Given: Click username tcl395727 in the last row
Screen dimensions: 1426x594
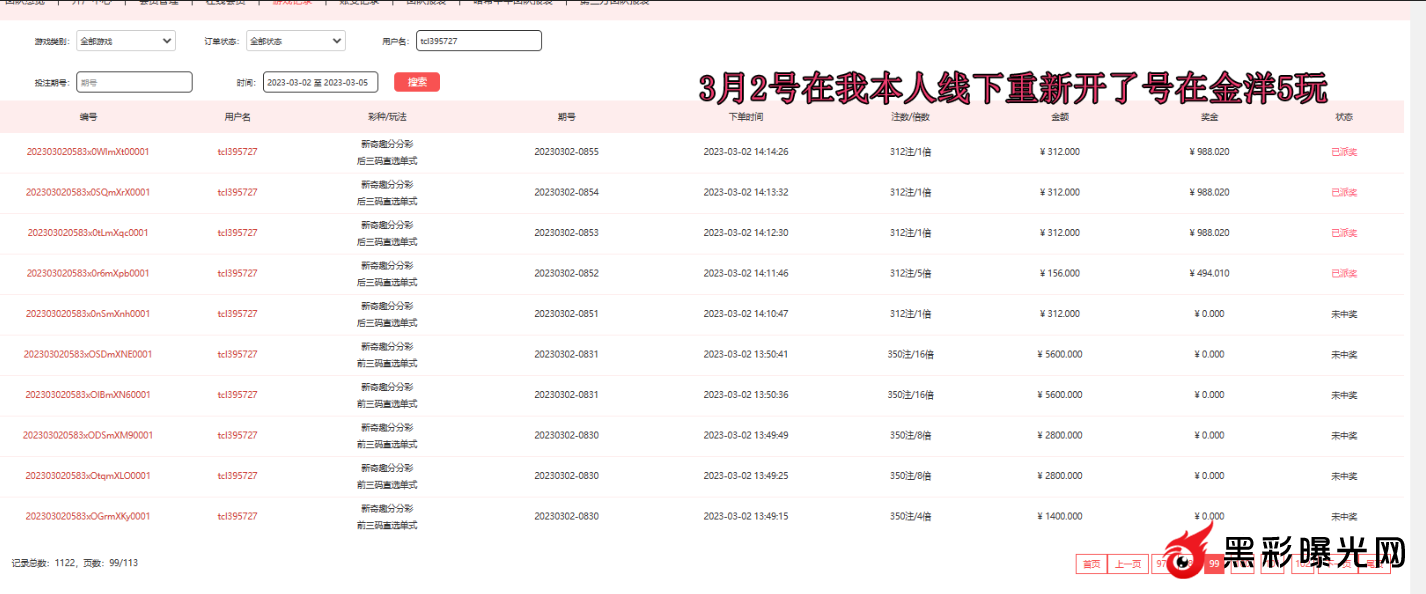Looking at the screenshot, I should tap(237, 516).
